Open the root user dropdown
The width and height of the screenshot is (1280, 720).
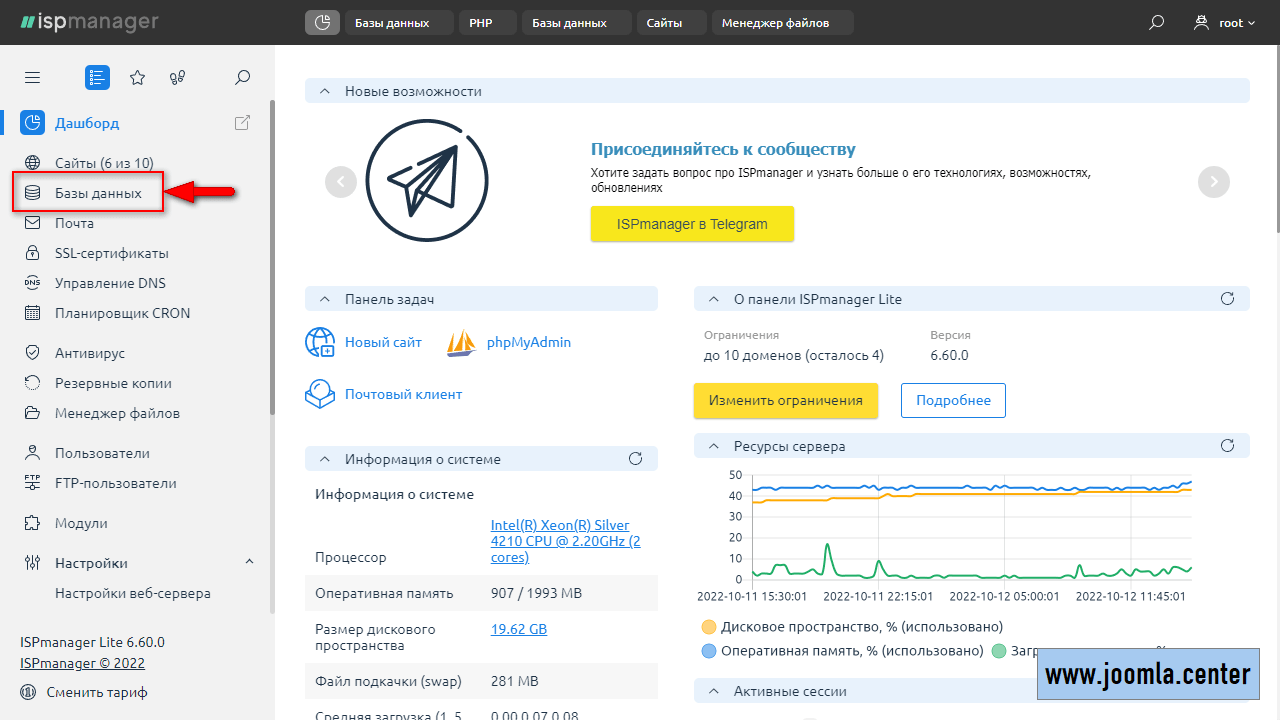(x=1225, y=23)
